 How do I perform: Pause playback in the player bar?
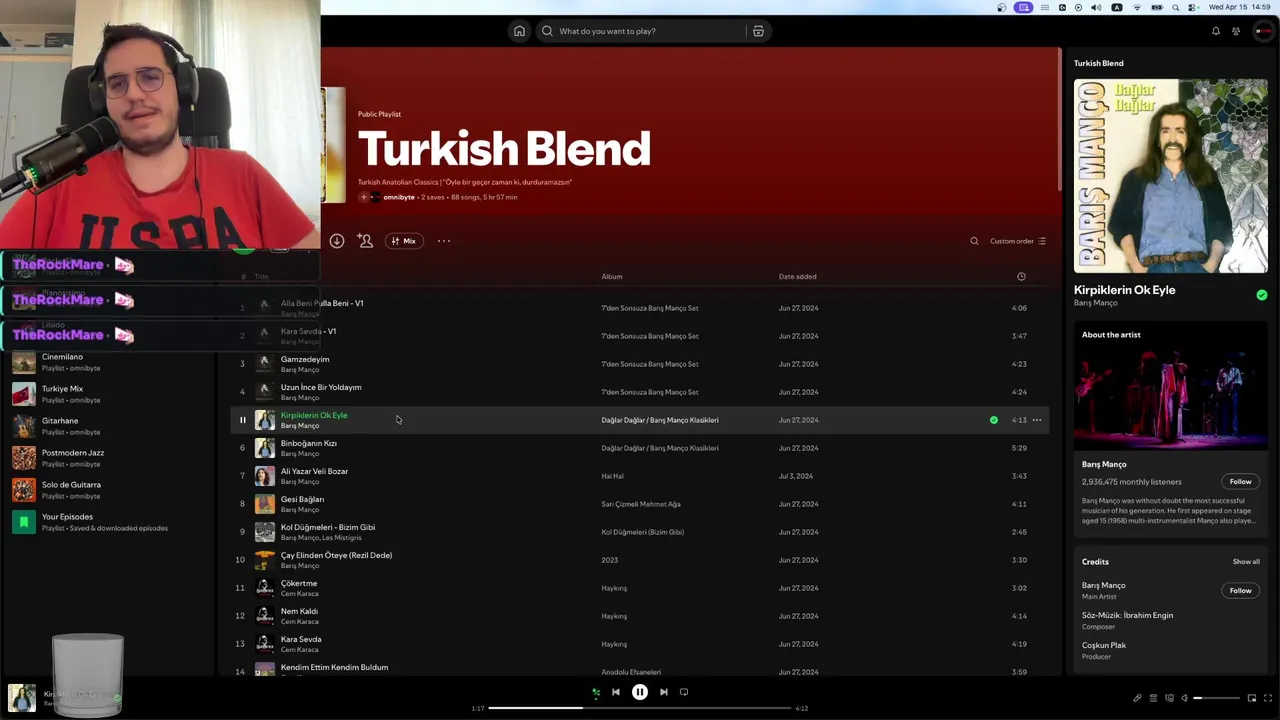(x=640, y=692)
